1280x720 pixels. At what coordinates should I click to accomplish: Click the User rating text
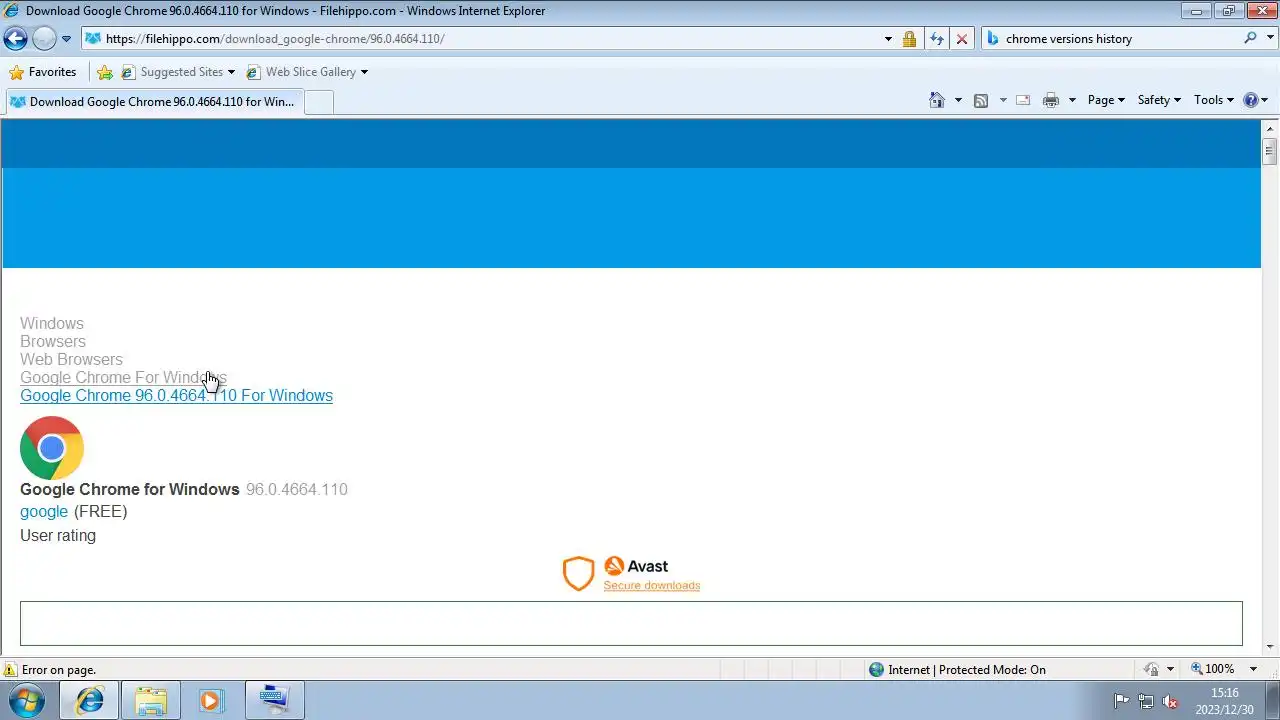58,535
